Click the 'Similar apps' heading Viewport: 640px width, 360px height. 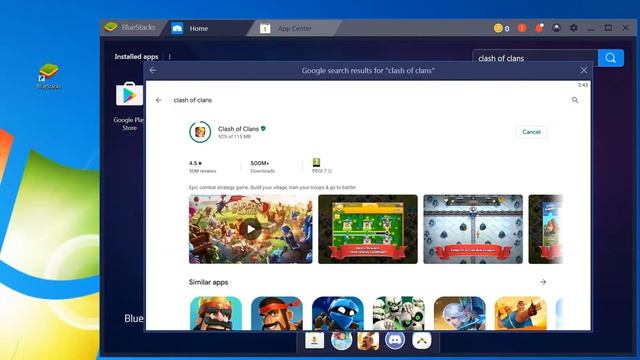pos(208,282)
